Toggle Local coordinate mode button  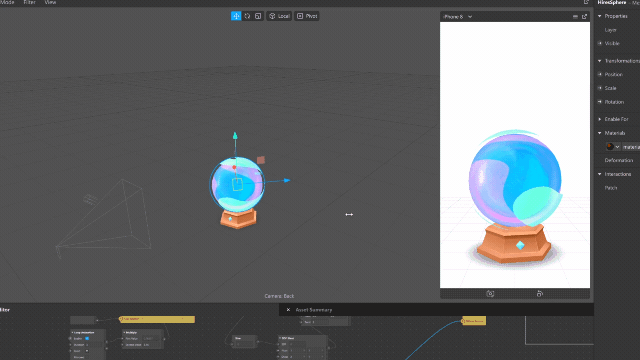[279, 16]
